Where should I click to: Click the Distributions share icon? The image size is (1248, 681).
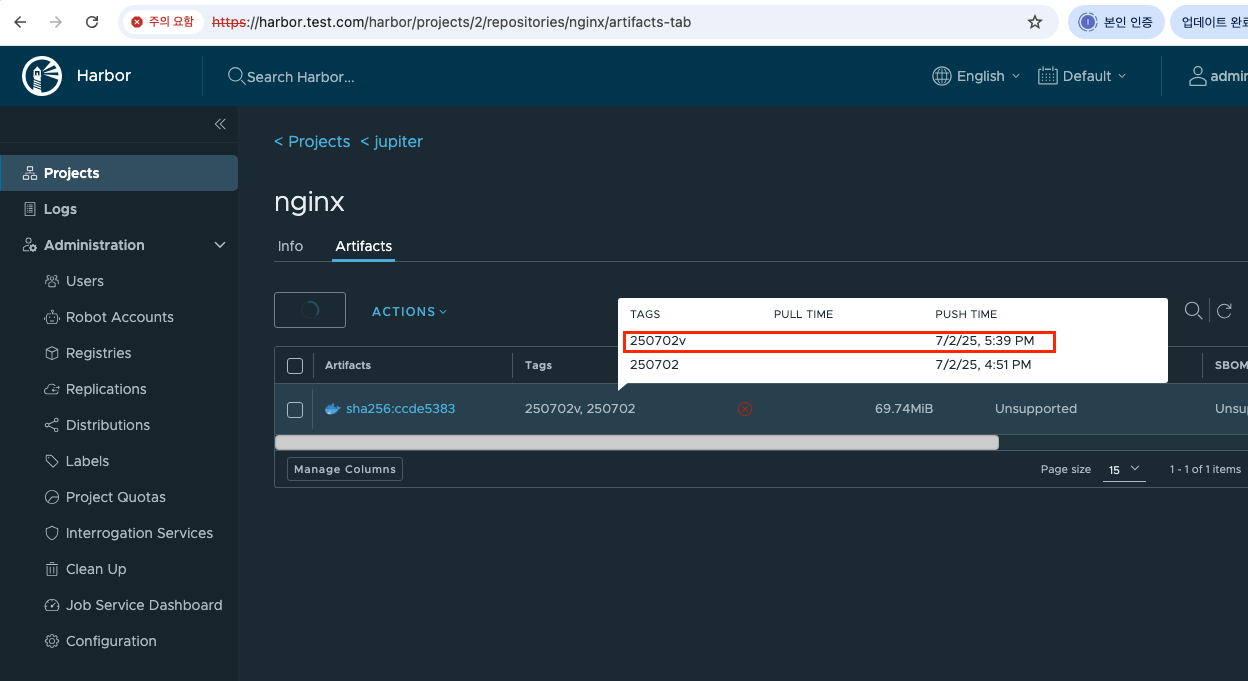click(52, 425)
